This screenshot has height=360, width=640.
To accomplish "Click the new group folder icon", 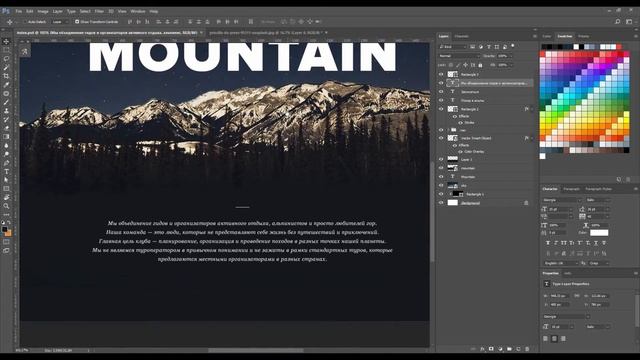I will [509, 349].
